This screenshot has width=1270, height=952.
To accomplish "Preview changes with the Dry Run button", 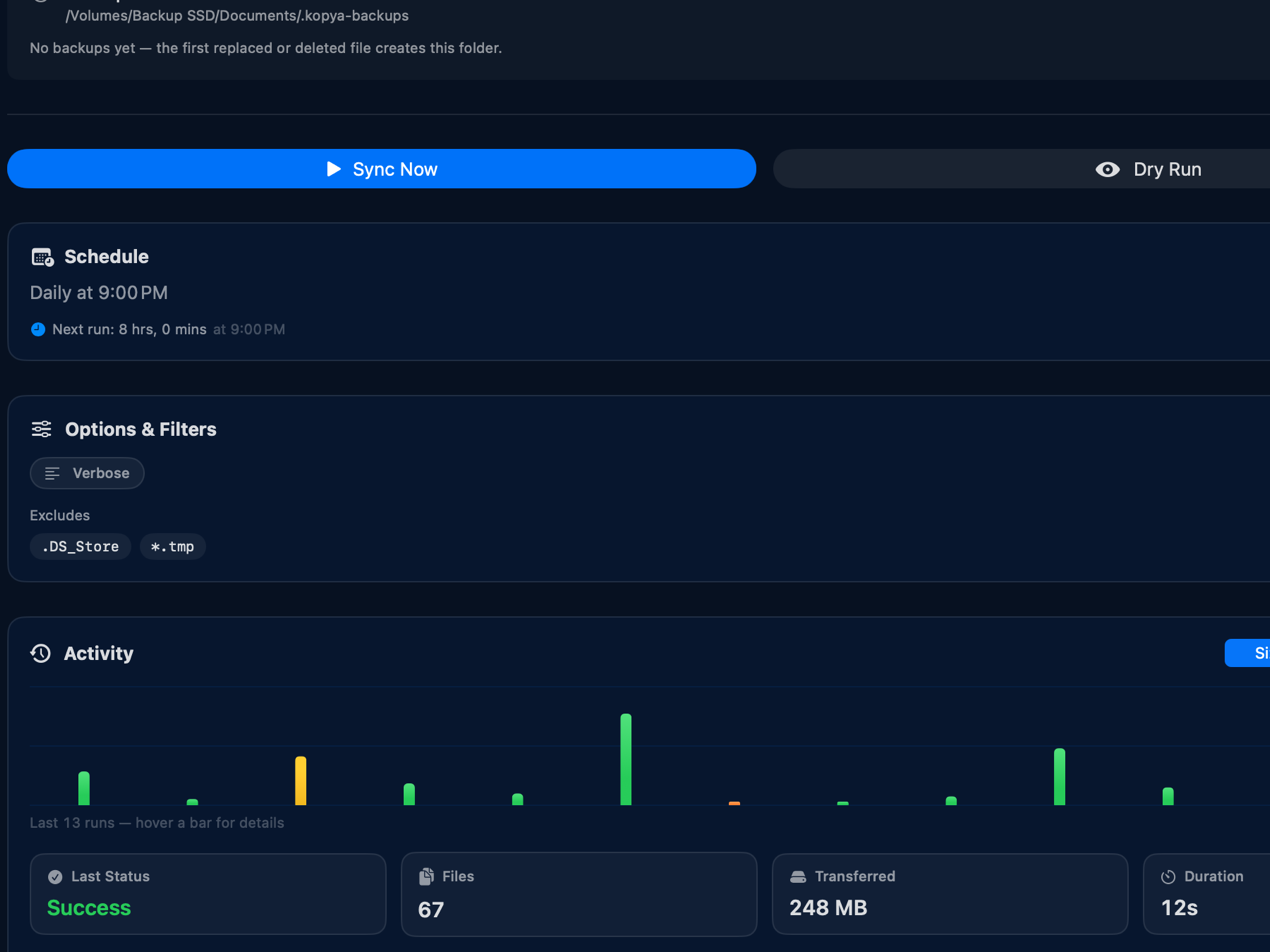I will pyautogui.click(x=1021, y=169).
